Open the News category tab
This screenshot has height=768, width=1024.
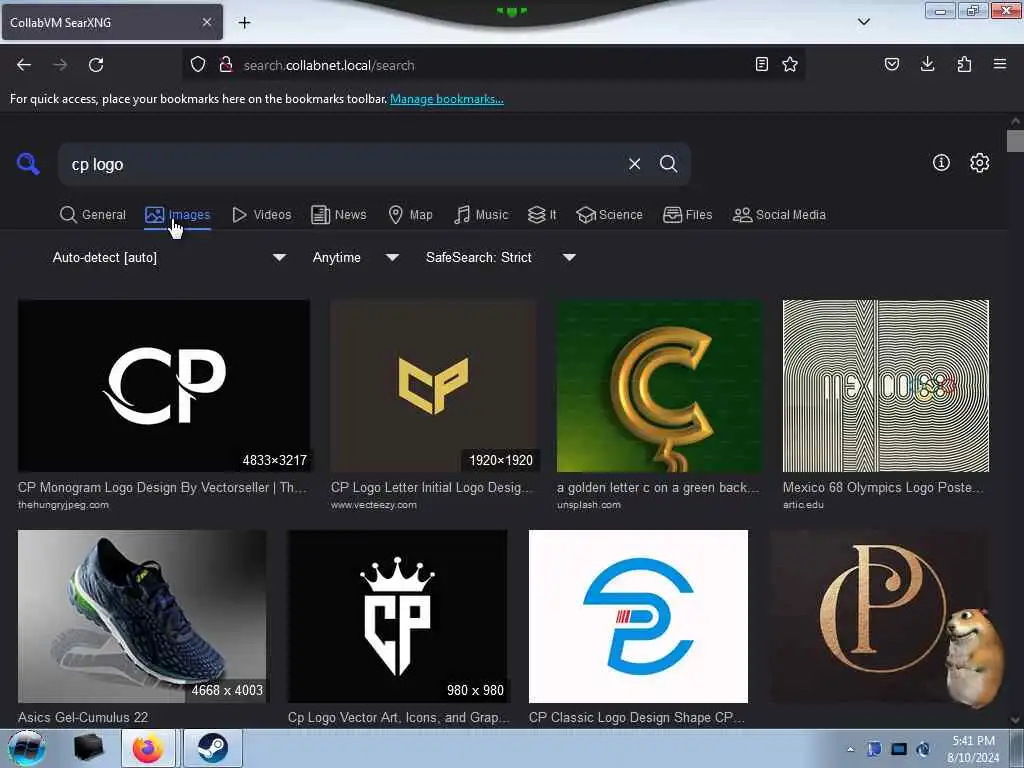pyautogui.click(x=339, y=215)
